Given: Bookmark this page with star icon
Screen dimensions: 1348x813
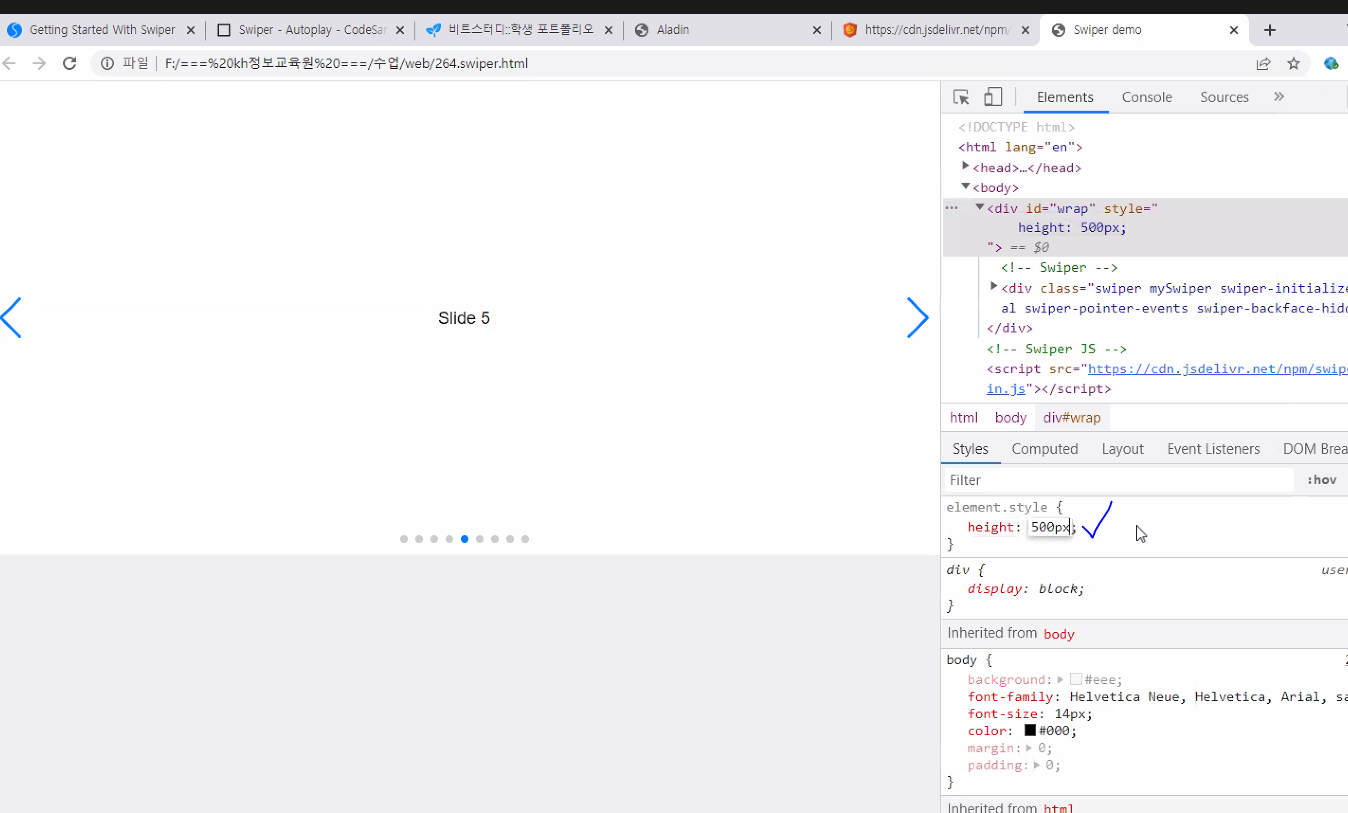Looking at the screenshot, I should coord(1293,63).
